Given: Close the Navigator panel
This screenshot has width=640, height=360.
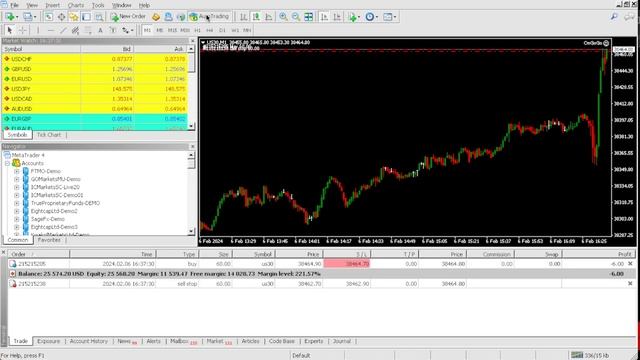Looking at the screenshot, I should tap(193, 147).
